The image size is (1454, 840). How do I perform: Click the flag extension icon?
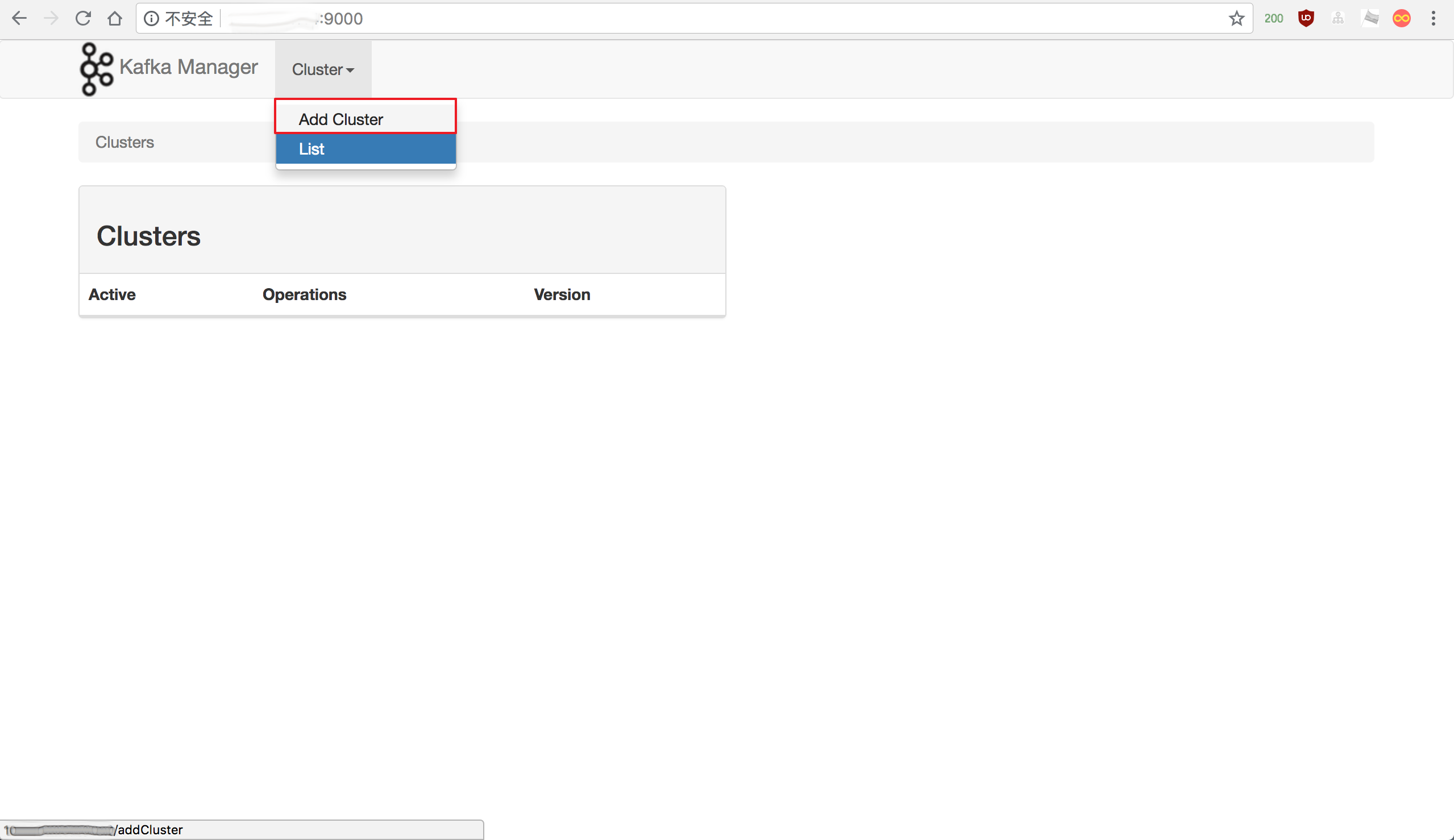[1370, 18]
